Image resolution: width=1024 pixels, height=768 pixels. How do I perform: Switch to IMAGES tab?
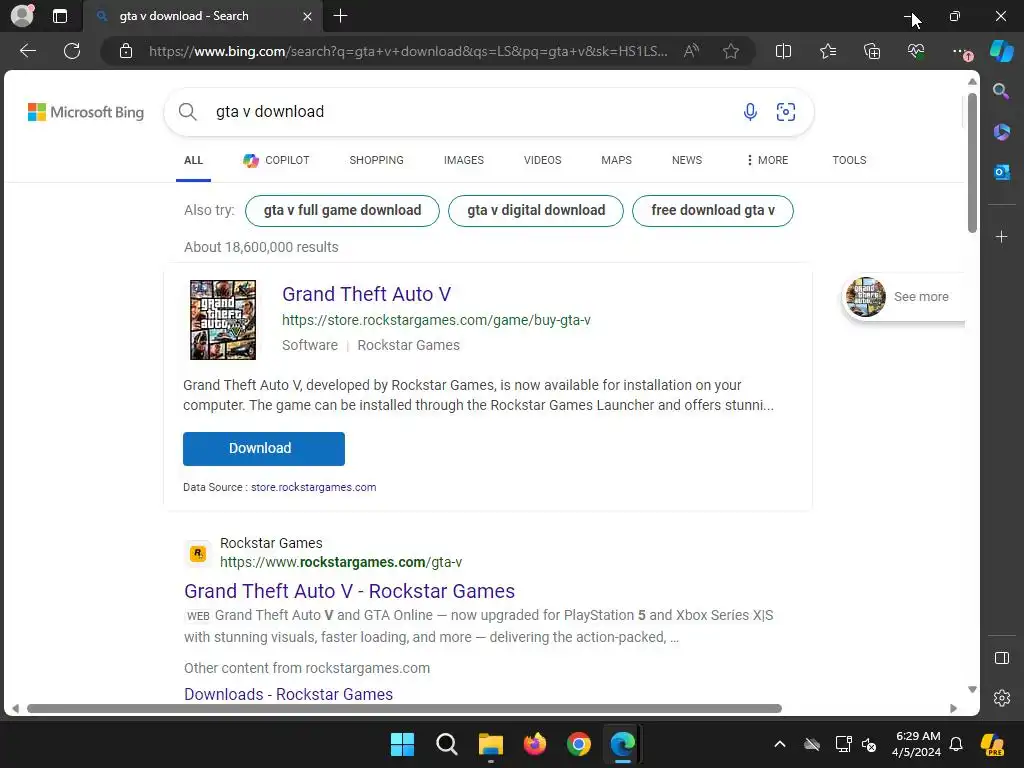tap(464, 160)
